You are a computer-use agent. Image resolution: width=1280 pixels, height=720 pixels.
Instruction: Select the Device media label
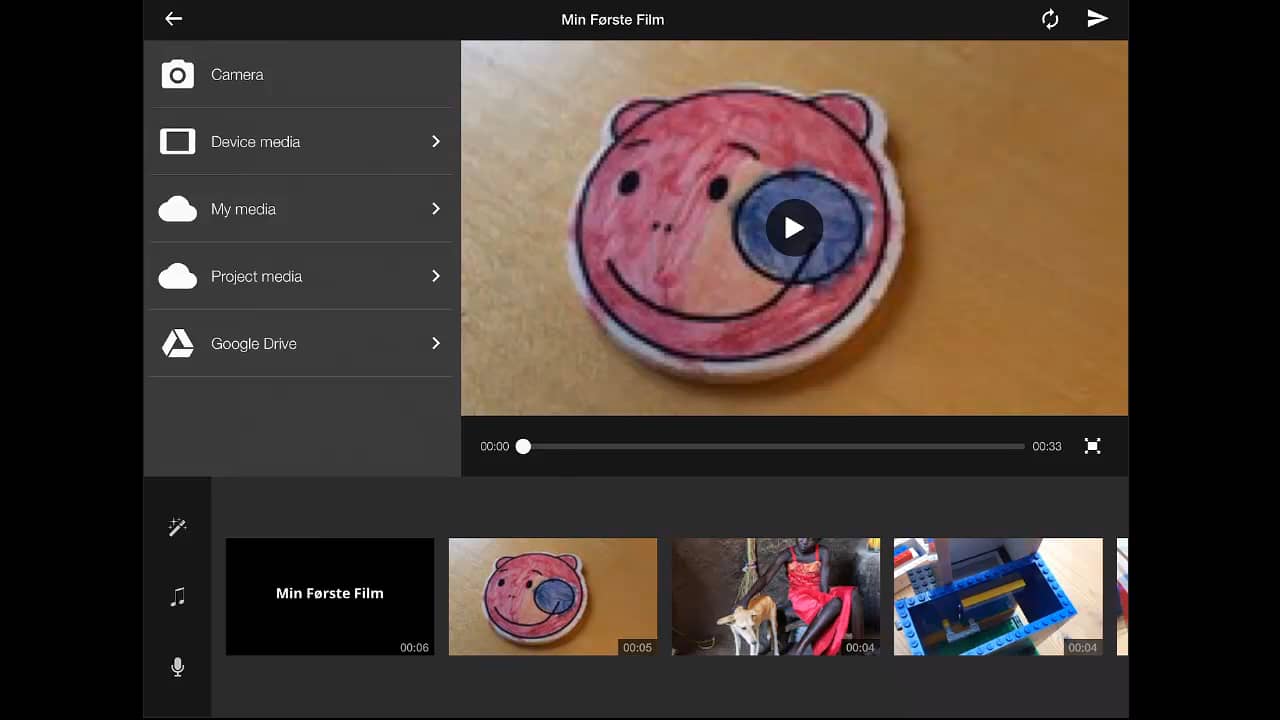click(255, 141)
